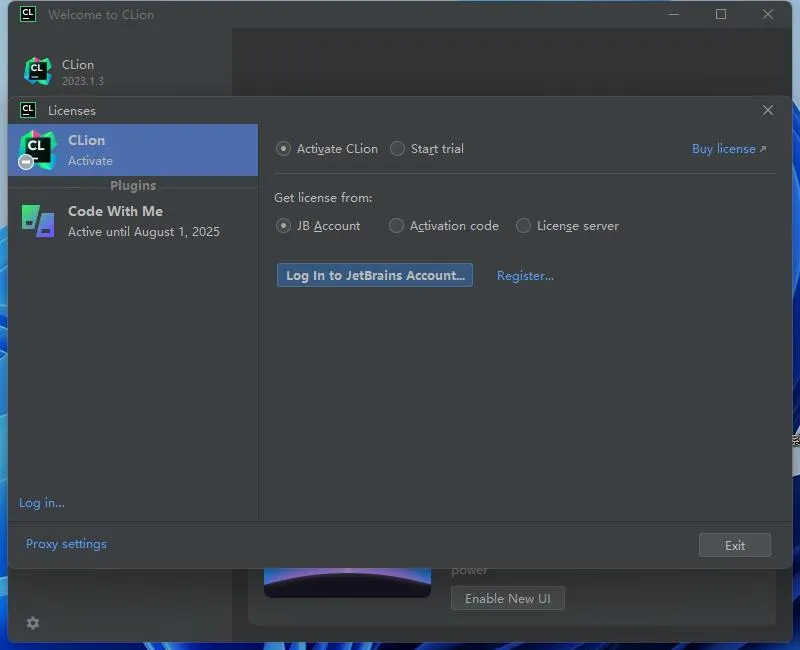Select the Code With Me plugin entry
The image size is (800, 650).
133,221
